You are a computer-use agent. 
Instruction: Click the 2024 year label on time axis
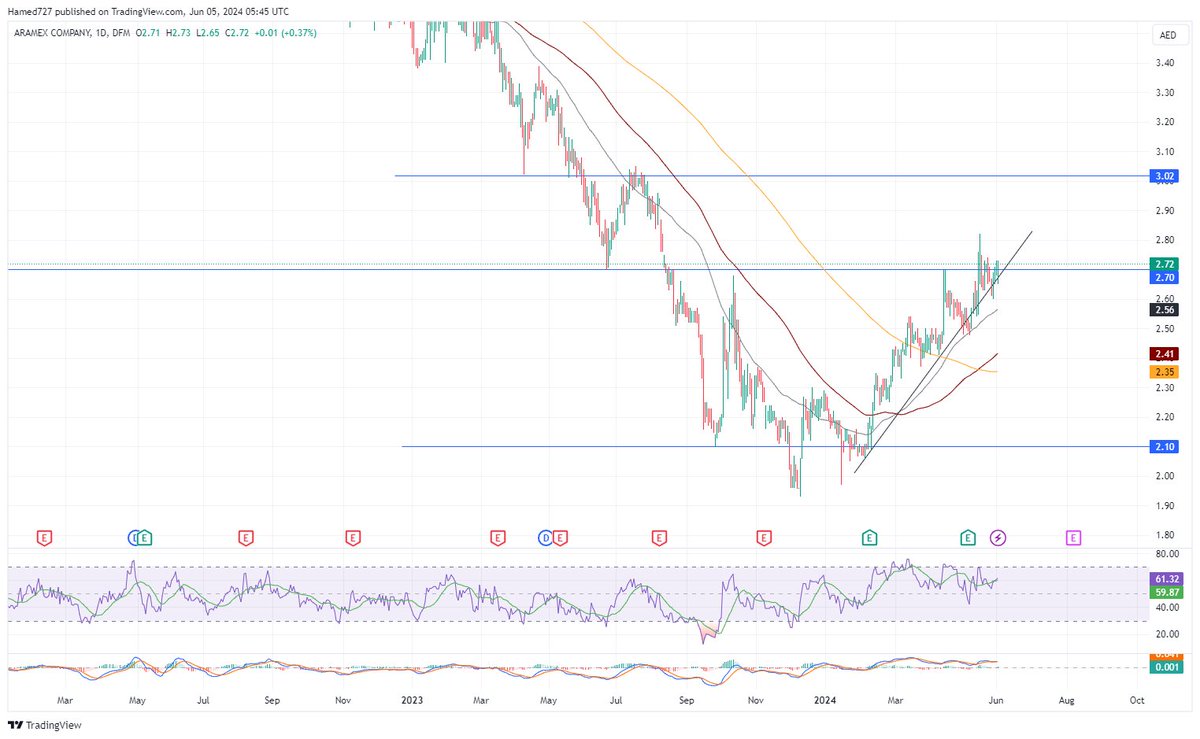click(825, 703)
